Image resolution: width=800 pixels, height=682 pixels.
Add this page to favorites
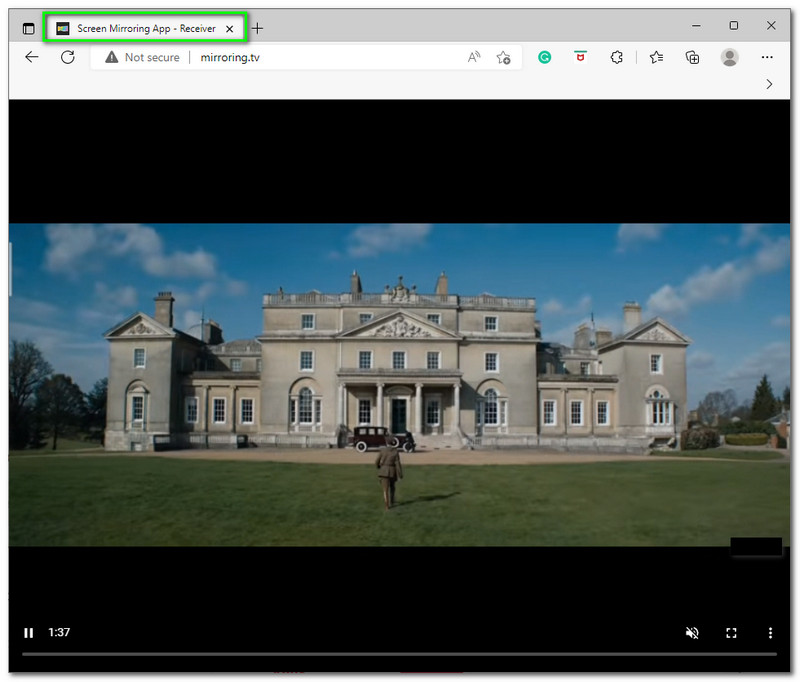[503, 58]
